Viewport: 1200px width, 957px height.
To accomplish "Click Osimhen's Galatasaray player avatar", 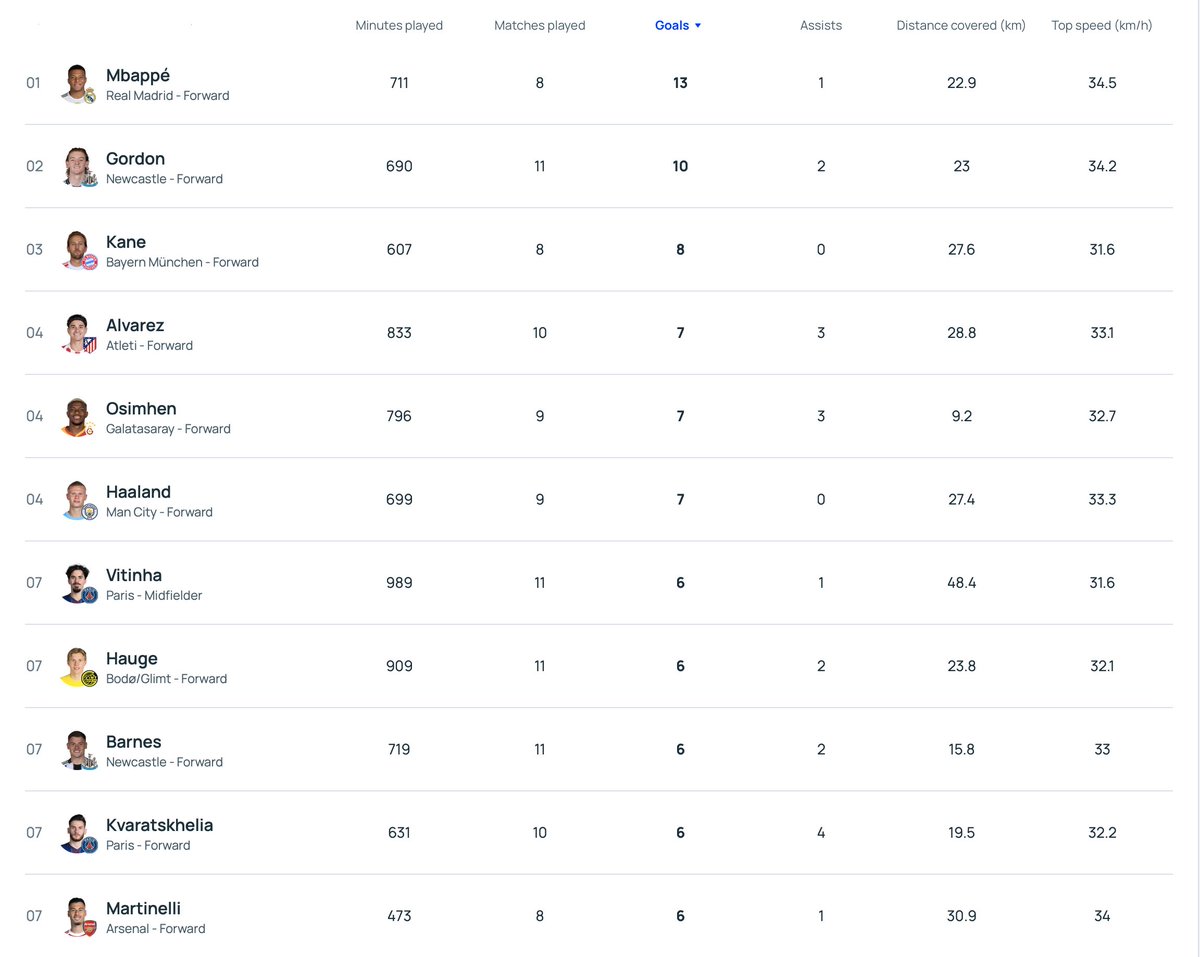I will (77, 416).
